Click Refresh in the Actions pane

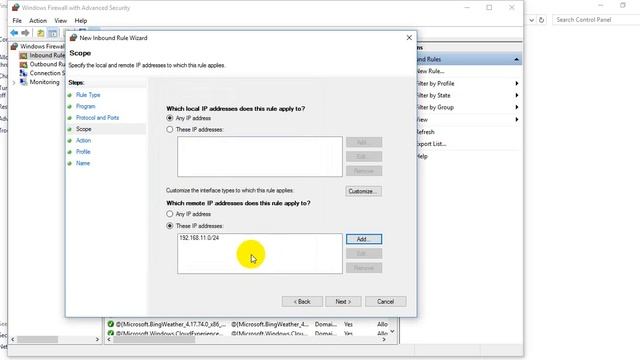click(x=425, y=132)
